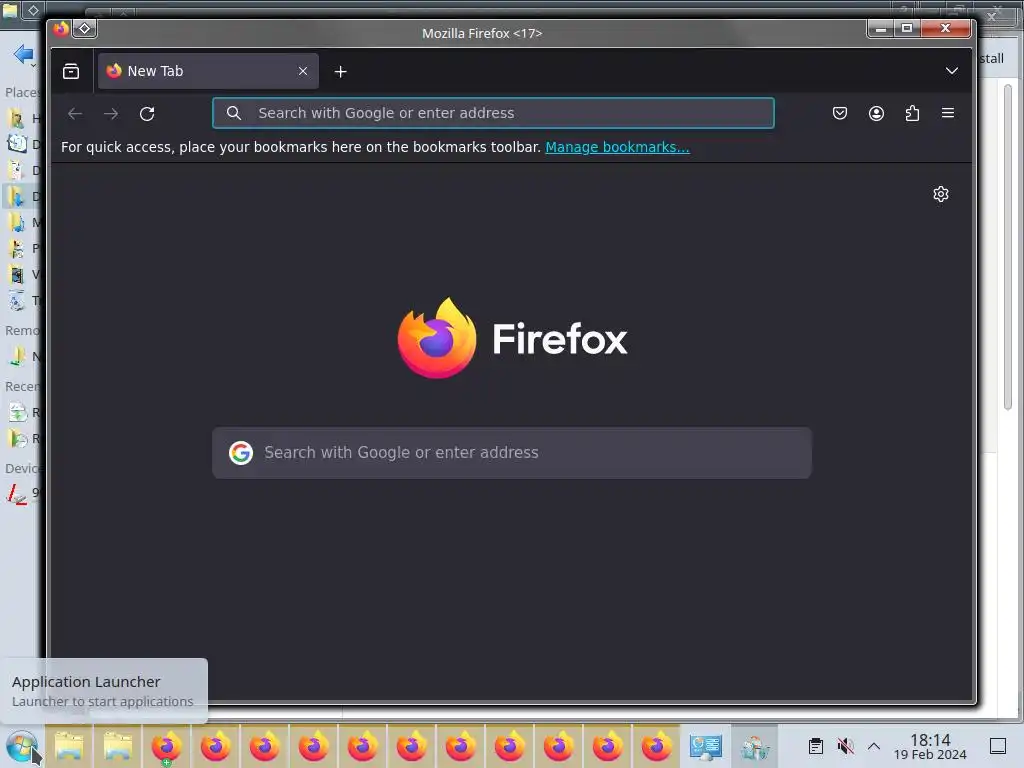Go forward one page in Firefox
1024x768 pixels.
(111, 114)
